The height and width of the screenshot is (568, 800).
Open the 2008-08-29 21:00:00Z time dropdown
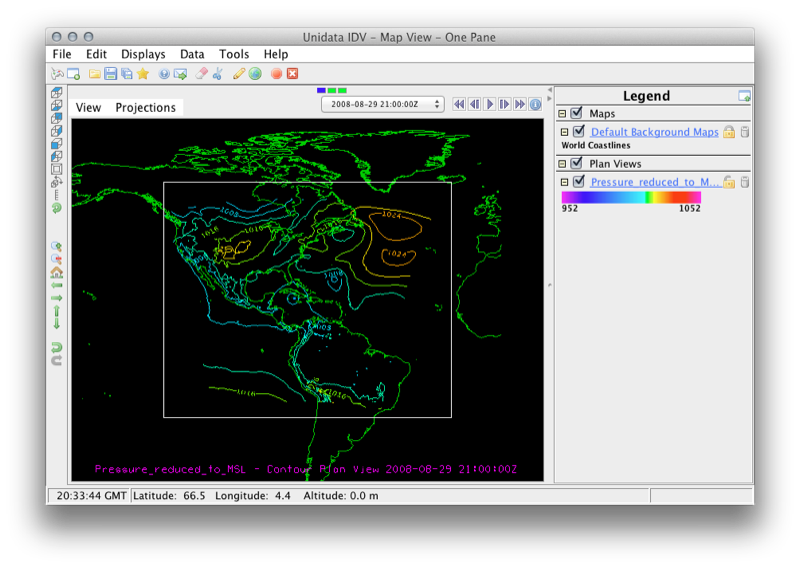382,104
